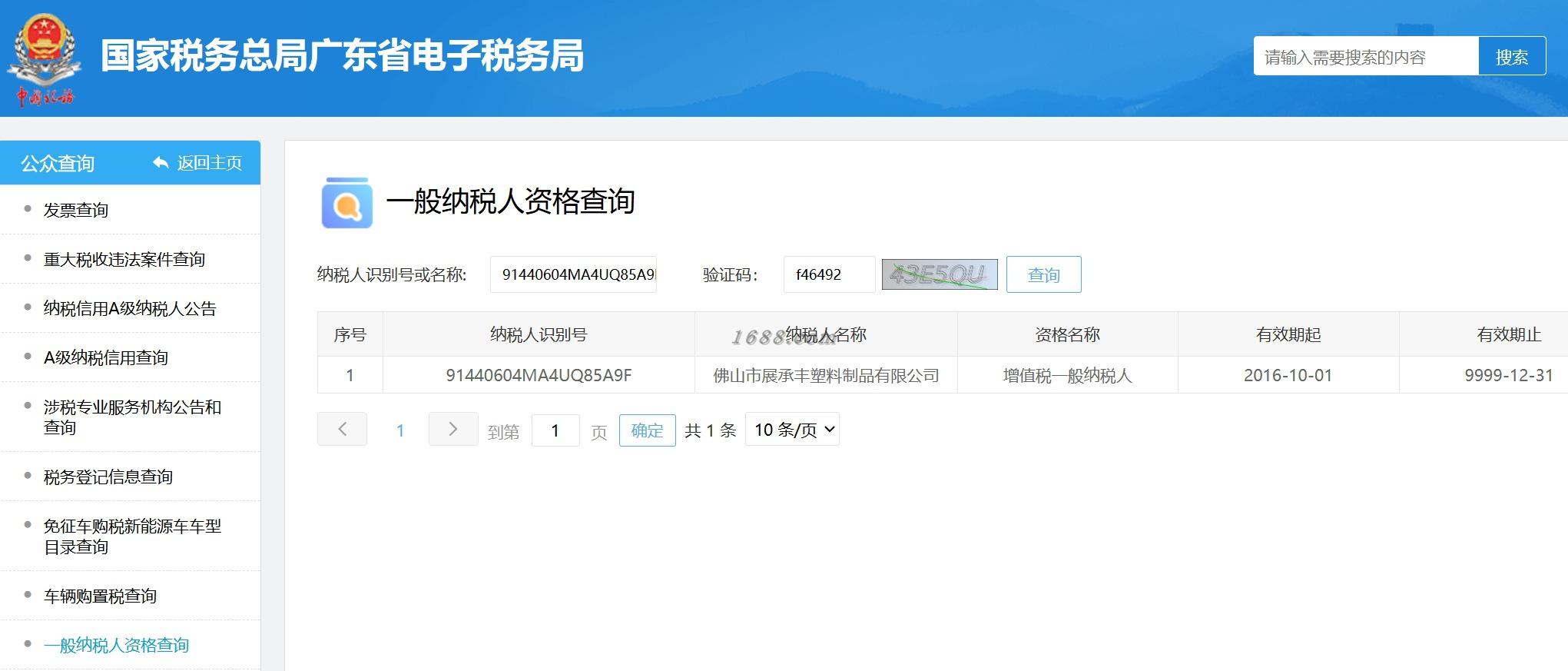
Task: Open 发票查询 in the sidebar
Action: (x=76, y=210)
